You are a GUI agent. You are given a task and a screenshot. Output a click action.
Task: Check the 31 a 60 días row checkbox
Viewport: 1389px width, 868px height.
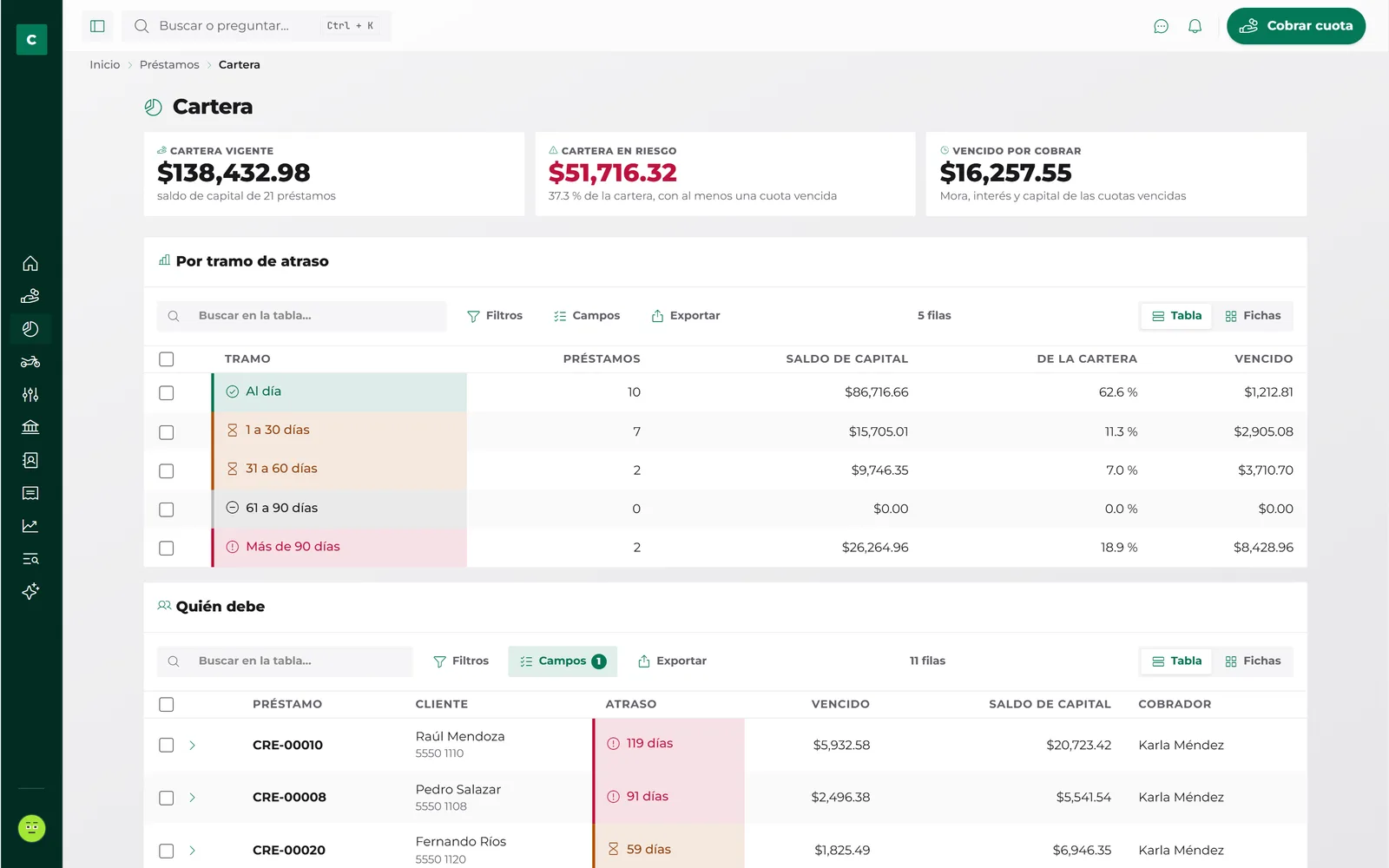(x=167, y=471)
